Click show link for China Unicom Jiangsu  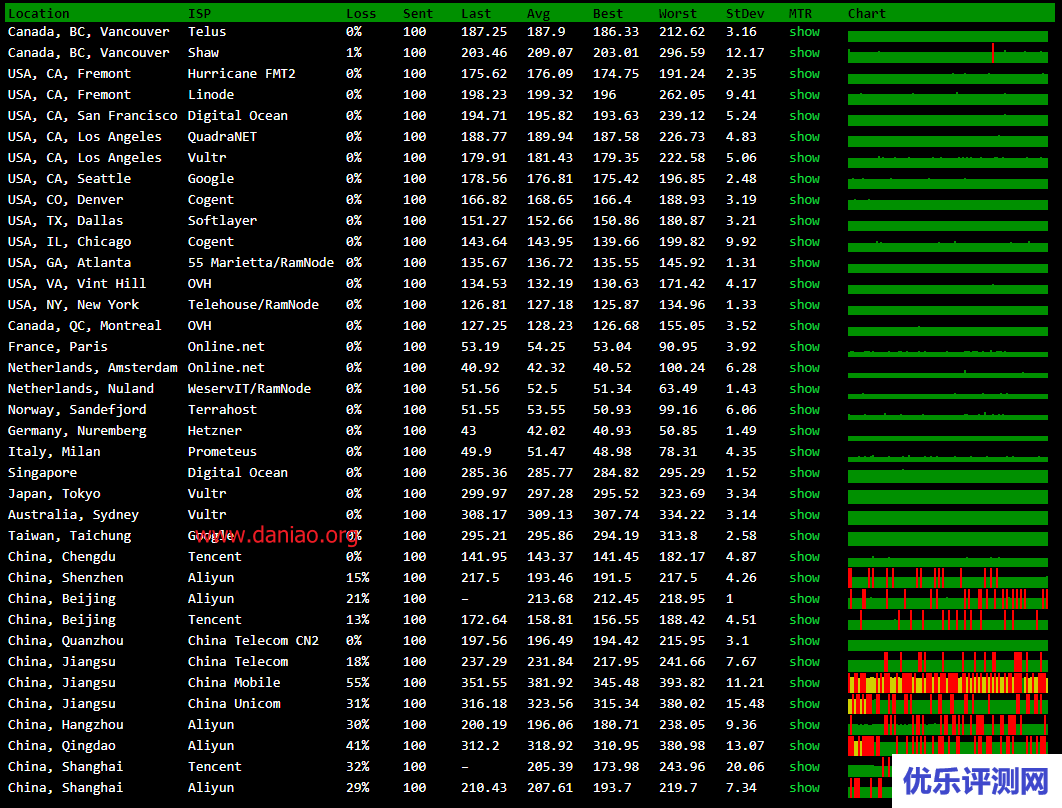pos(804,704)
